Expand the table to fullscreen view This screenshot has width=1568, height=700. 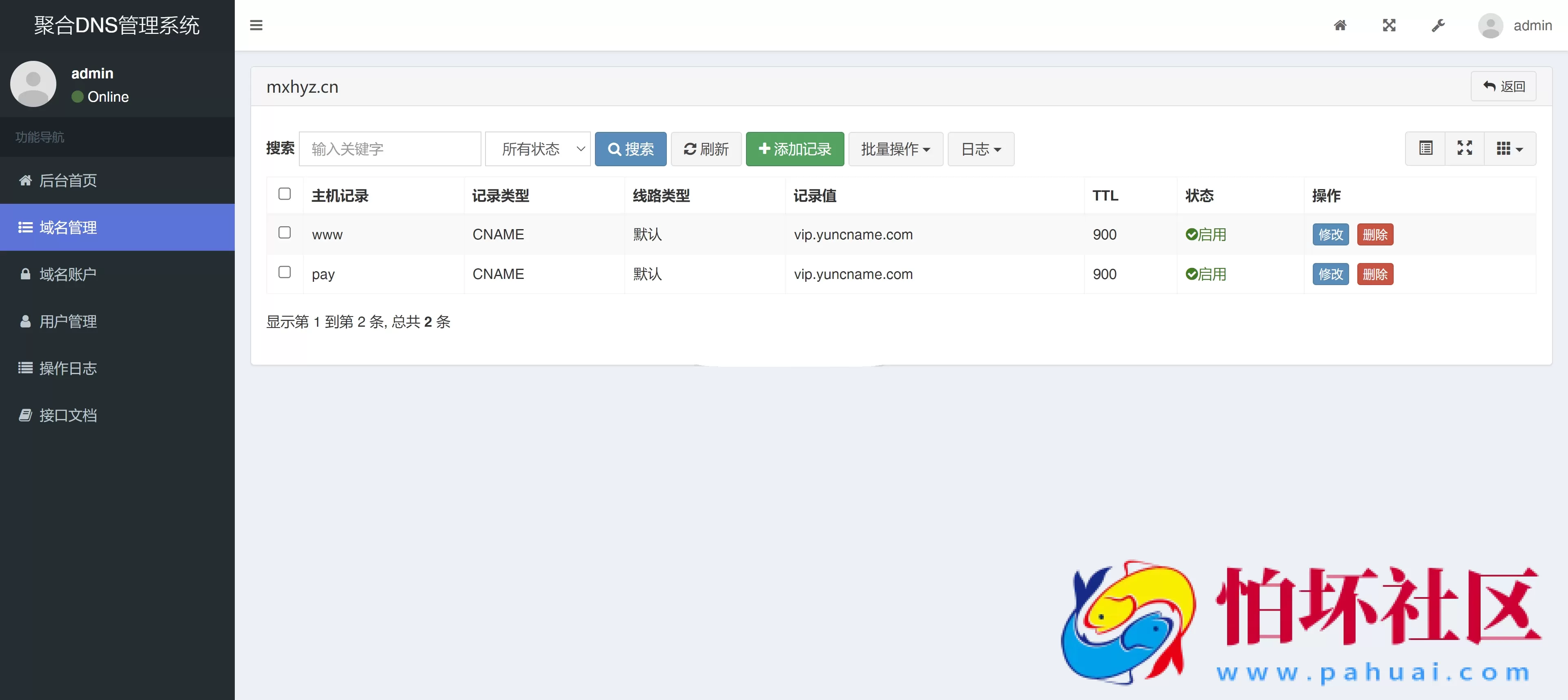point(1465,149)
